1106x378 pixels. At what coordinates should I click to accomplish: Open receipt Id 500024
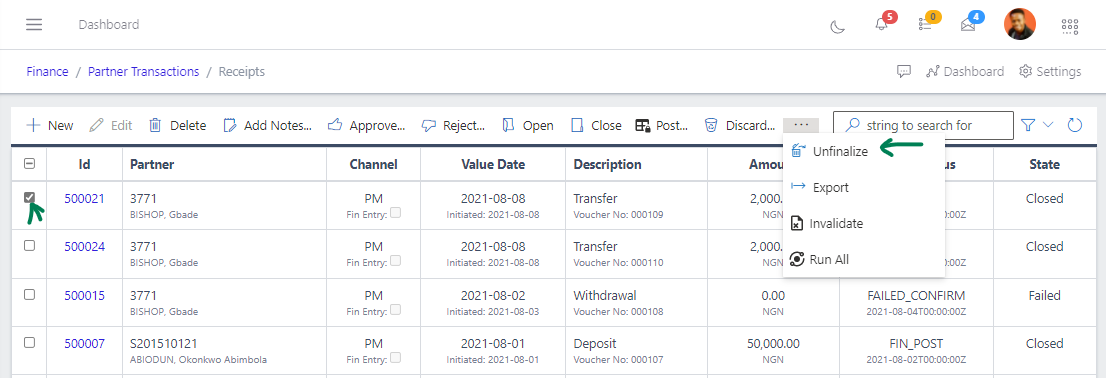85,247
